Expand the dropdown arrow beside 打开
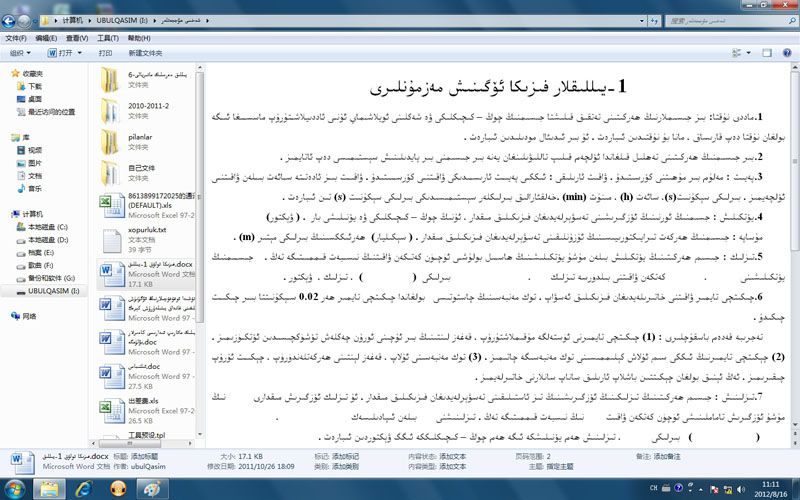The image size is (800, 500). tap(80, 53)
